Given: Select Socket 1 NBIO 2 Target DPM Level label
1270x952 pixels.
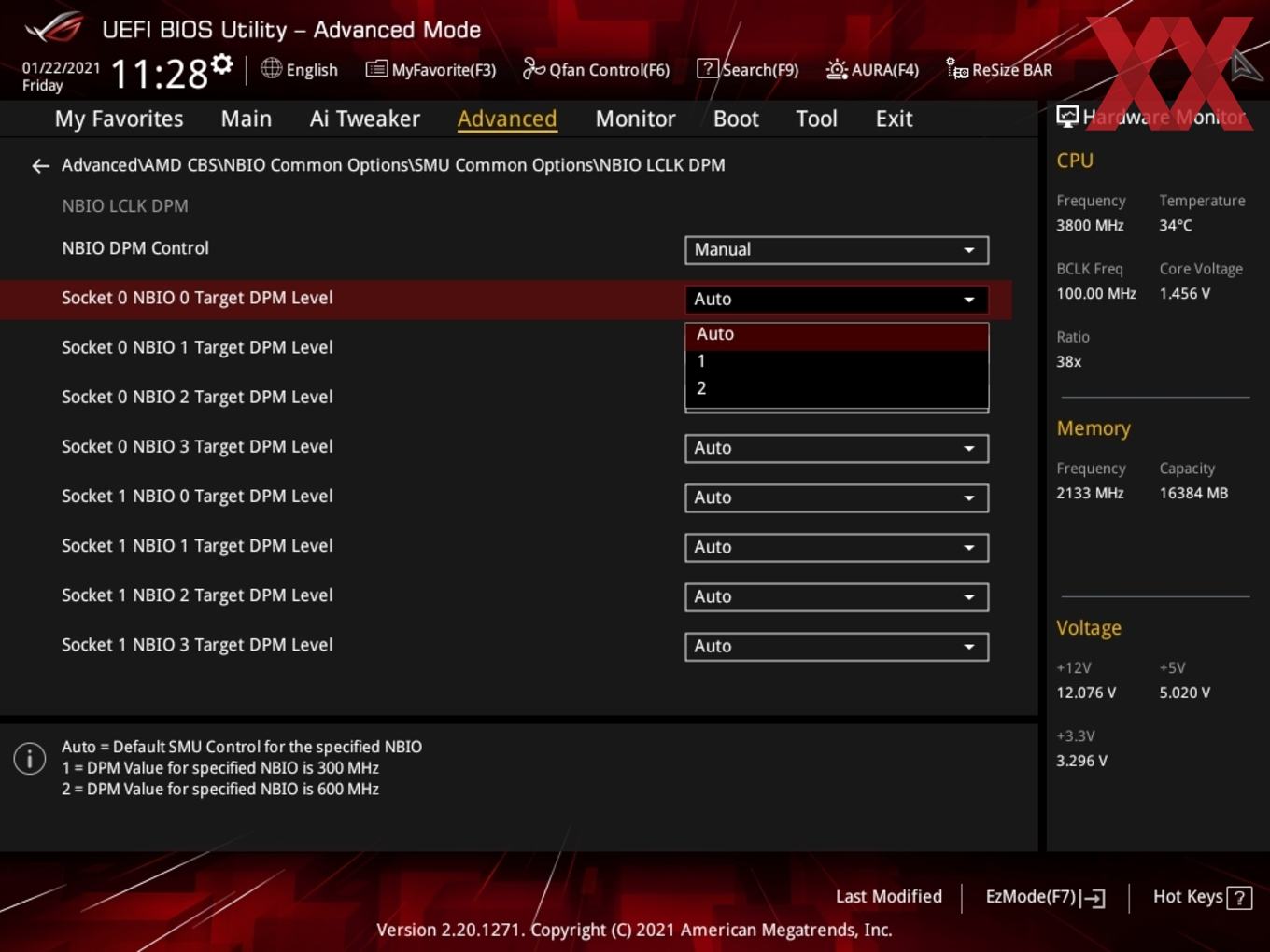Looking at the screenshot, I should click(197, 595).
